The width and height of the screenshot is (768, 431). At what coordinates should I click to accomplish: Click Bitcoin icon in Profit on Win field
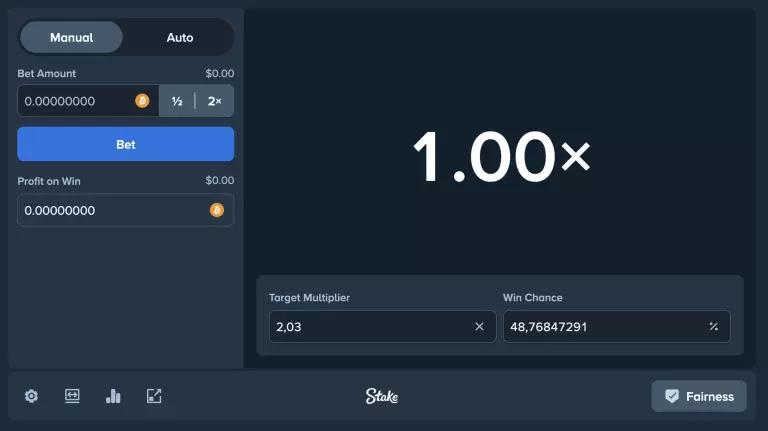tap(216, 210)
